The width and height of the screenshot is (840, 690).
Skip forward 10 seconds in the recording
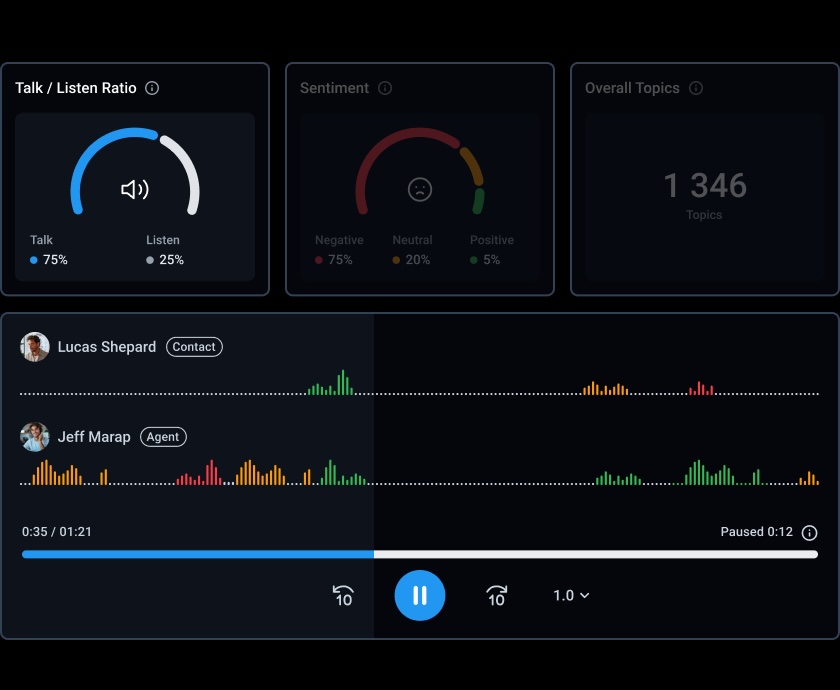coord(496,595)
